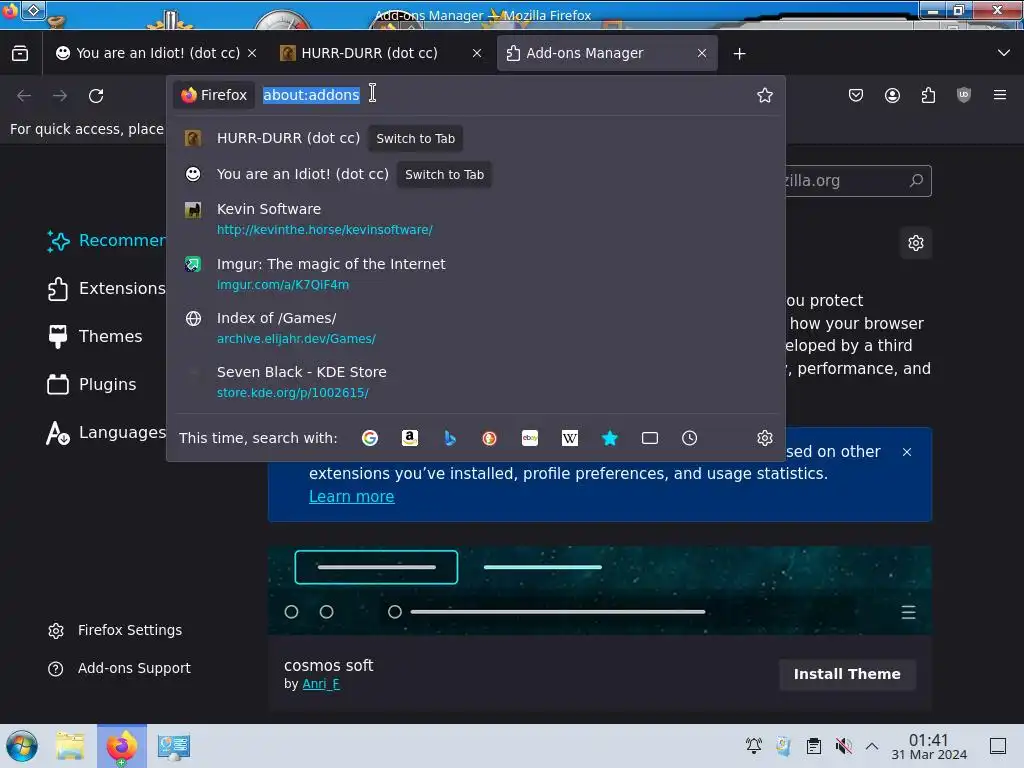Unmute the volume tray icon
The height and width of the screenshot is (768, 1024).
click(x=844, y=746)
